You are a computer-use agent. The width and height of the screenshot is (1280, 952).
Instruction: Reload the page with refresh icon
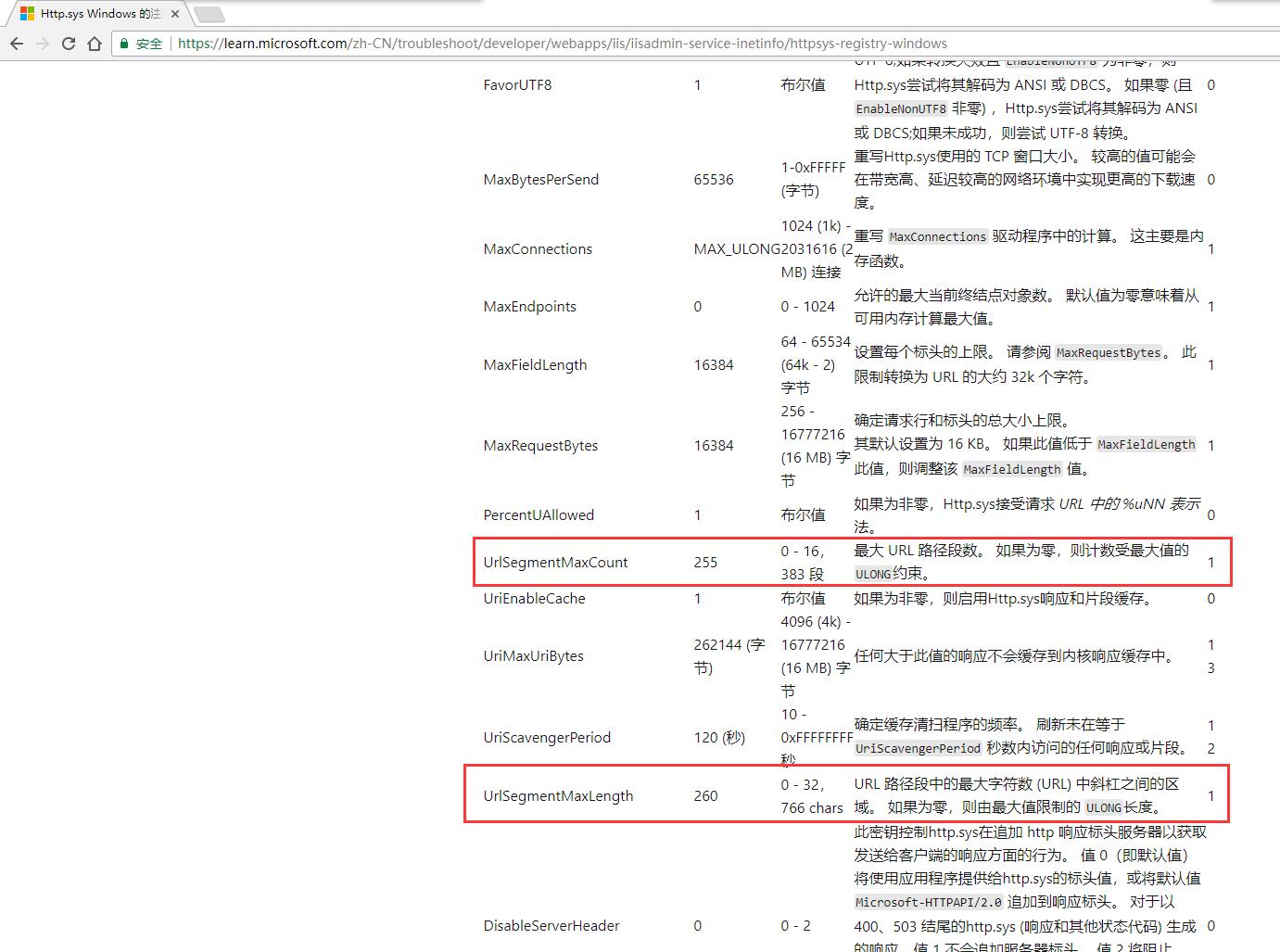[x=69, y=44]
